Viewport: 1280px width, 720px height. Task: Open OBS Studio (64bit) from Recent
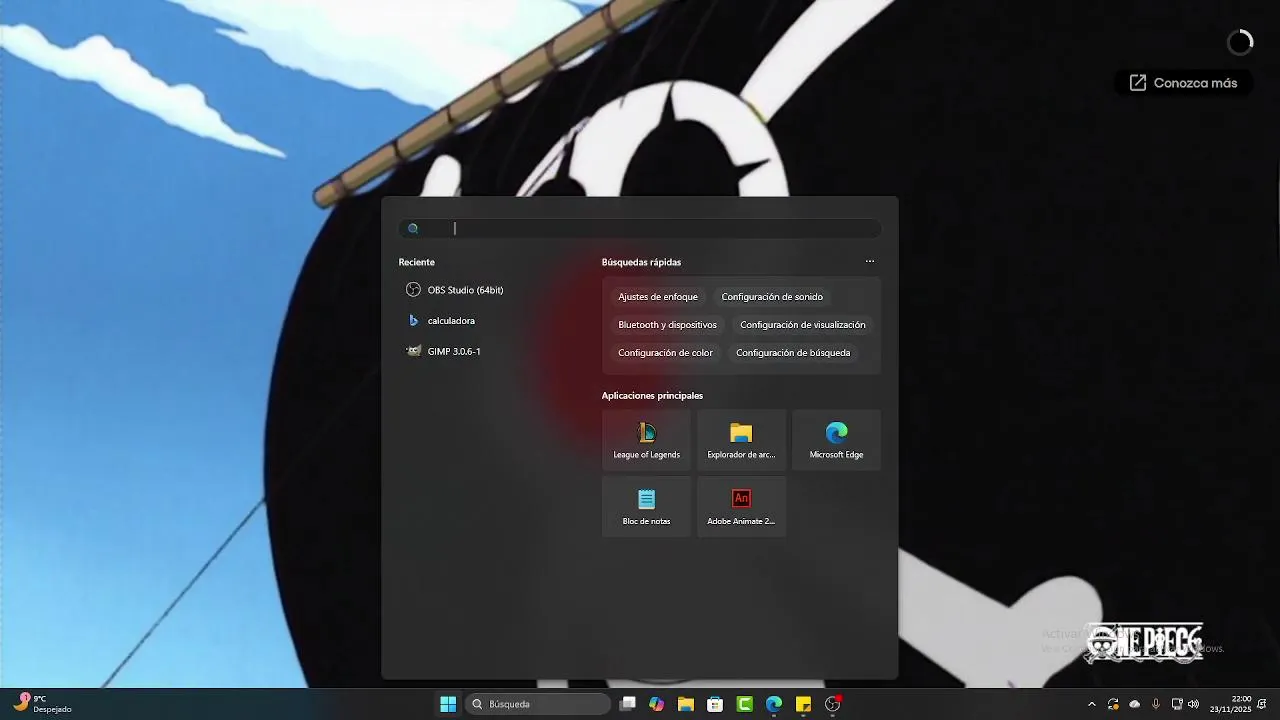(x=455, y=290)
